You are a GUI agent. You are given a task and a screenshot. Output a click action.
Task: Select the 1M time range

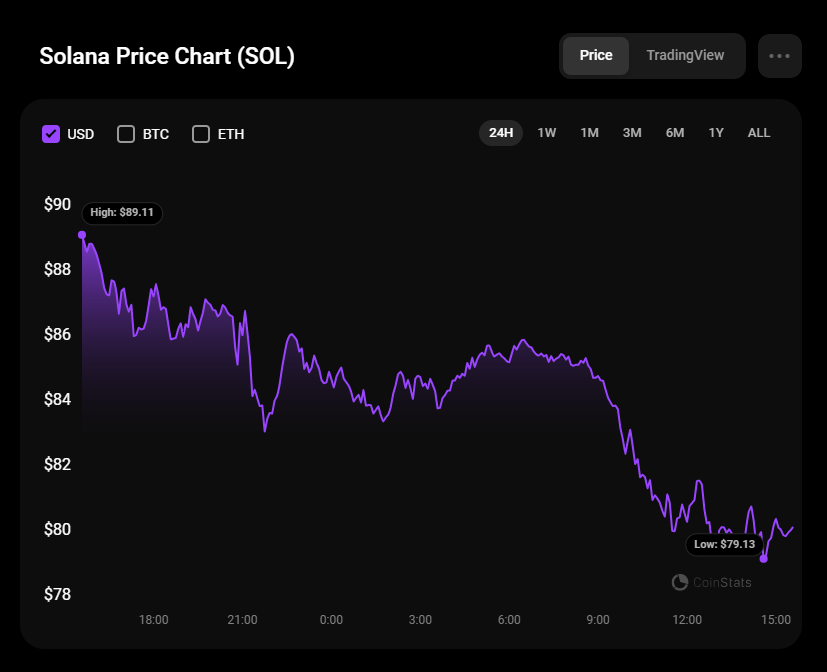click(x=589, y=133)
